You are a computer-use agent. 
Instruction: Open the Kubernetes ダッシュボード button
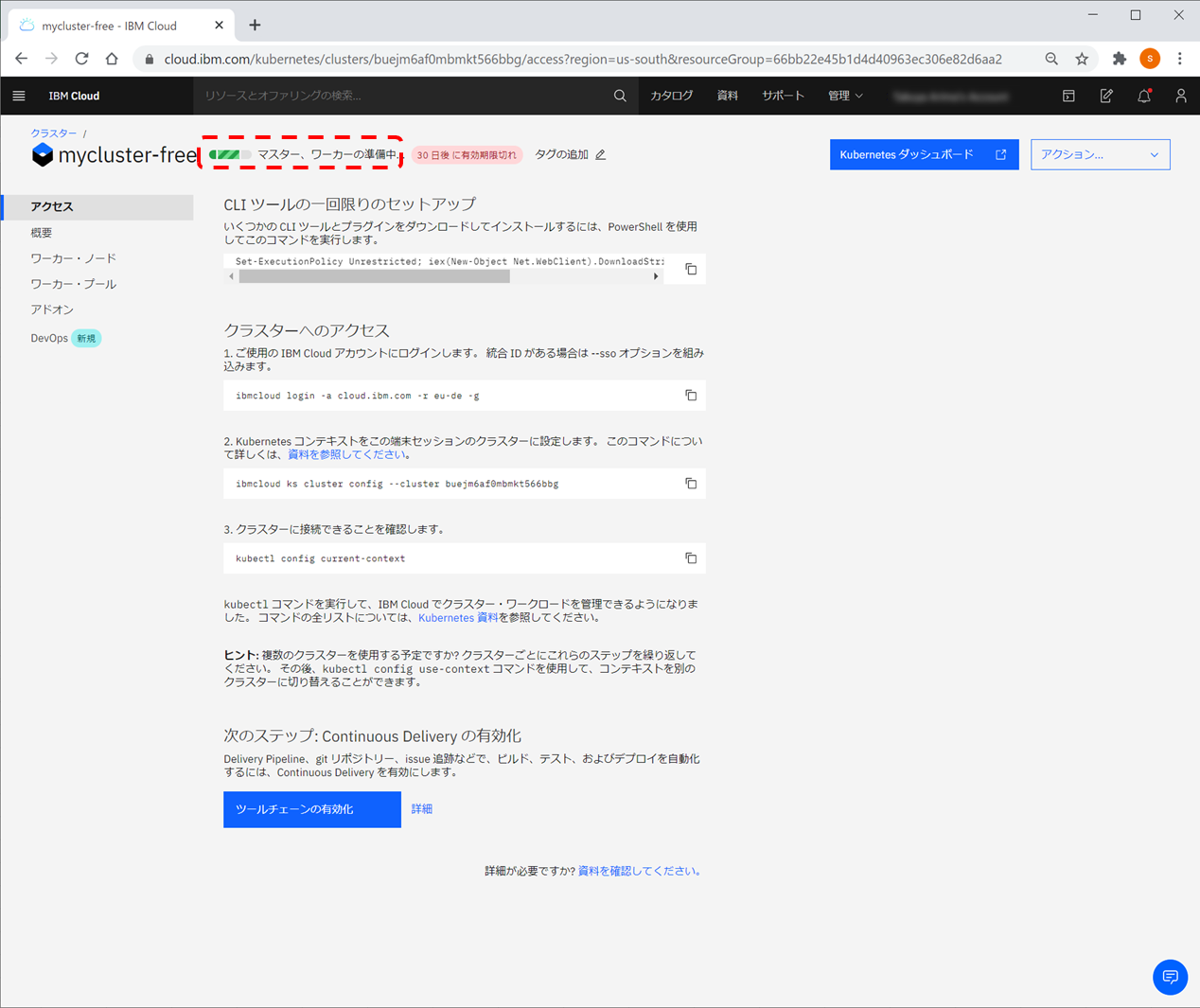924,154
